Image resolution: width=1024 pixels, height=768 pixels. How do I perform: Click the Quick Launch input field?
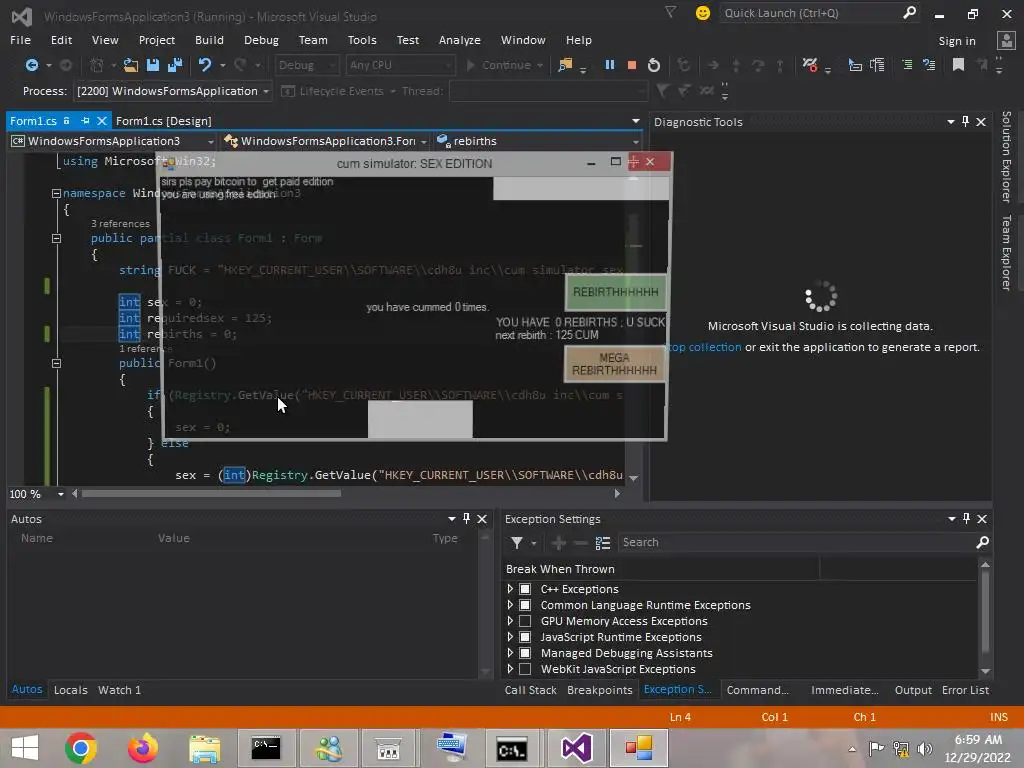[810, 13]
